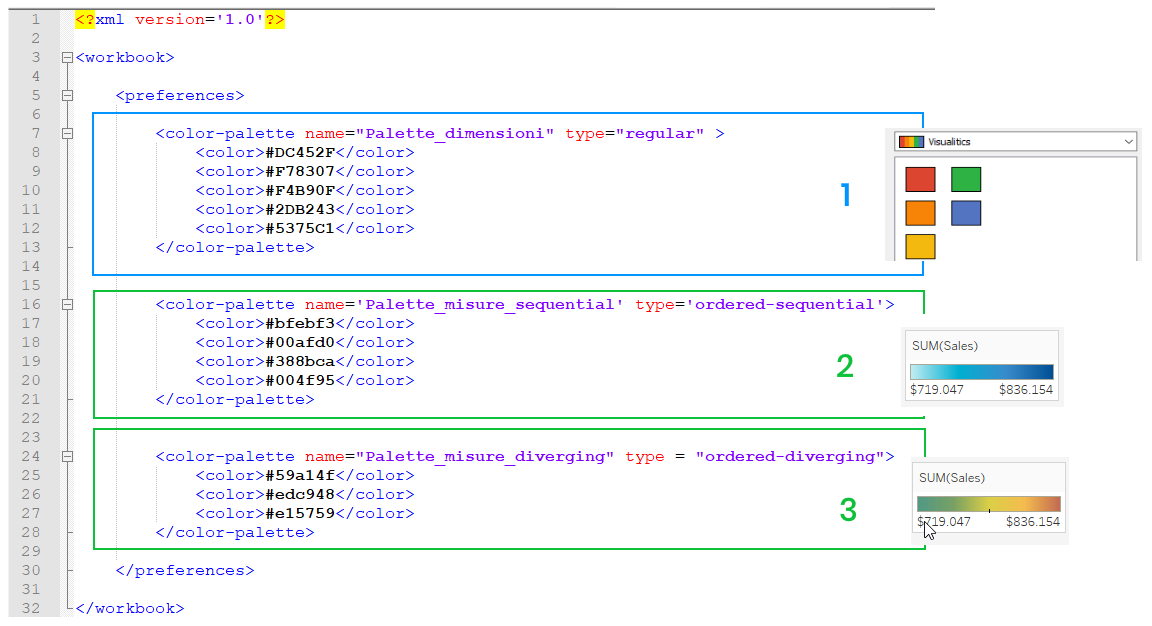Pick the yellow color swatch
The height and width of the screenshot is (626, 1152).
click(920, 247)
